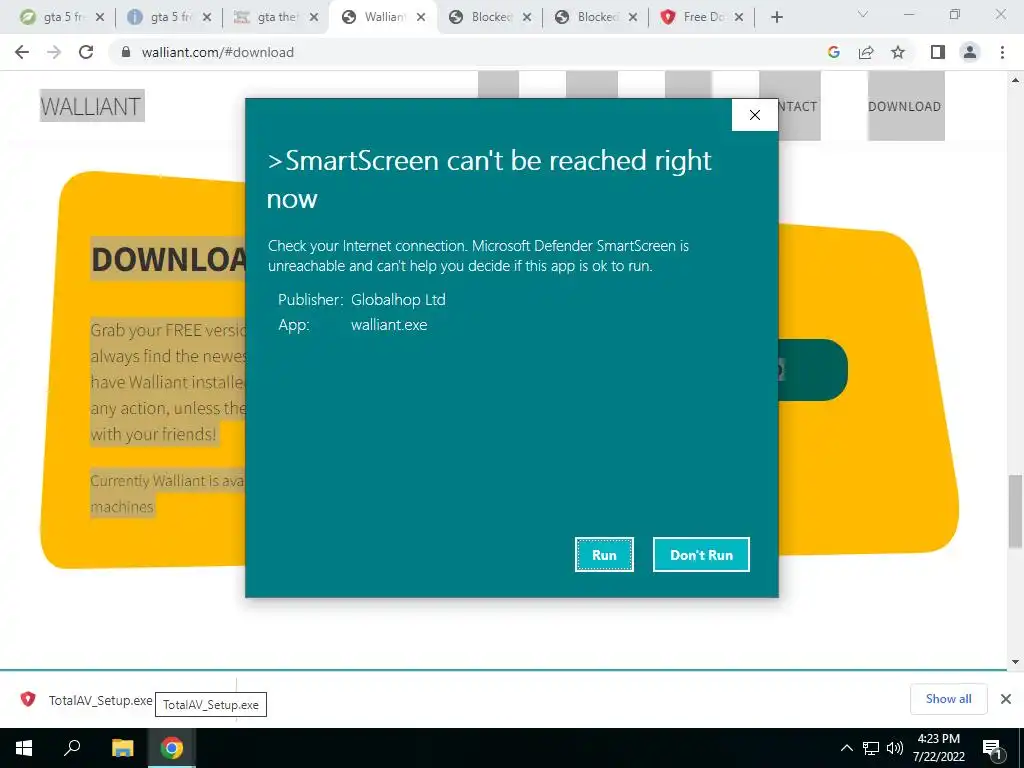1024x768 pixels.
Task: Click scrollbar up arrow of page
Action: 1016,80
